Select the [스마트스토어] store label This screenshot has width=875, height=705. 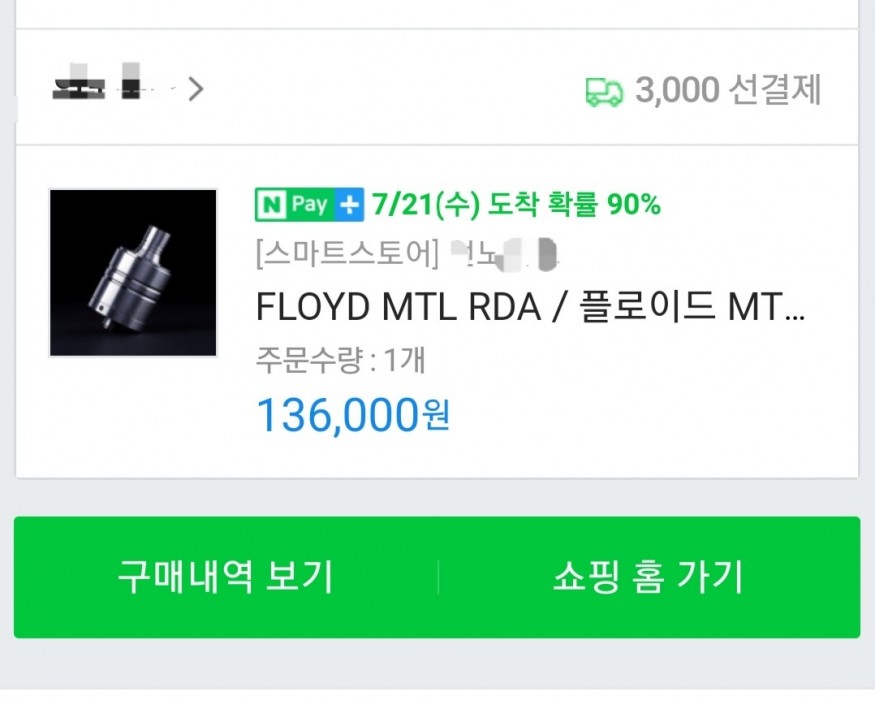tap(347, 255)
